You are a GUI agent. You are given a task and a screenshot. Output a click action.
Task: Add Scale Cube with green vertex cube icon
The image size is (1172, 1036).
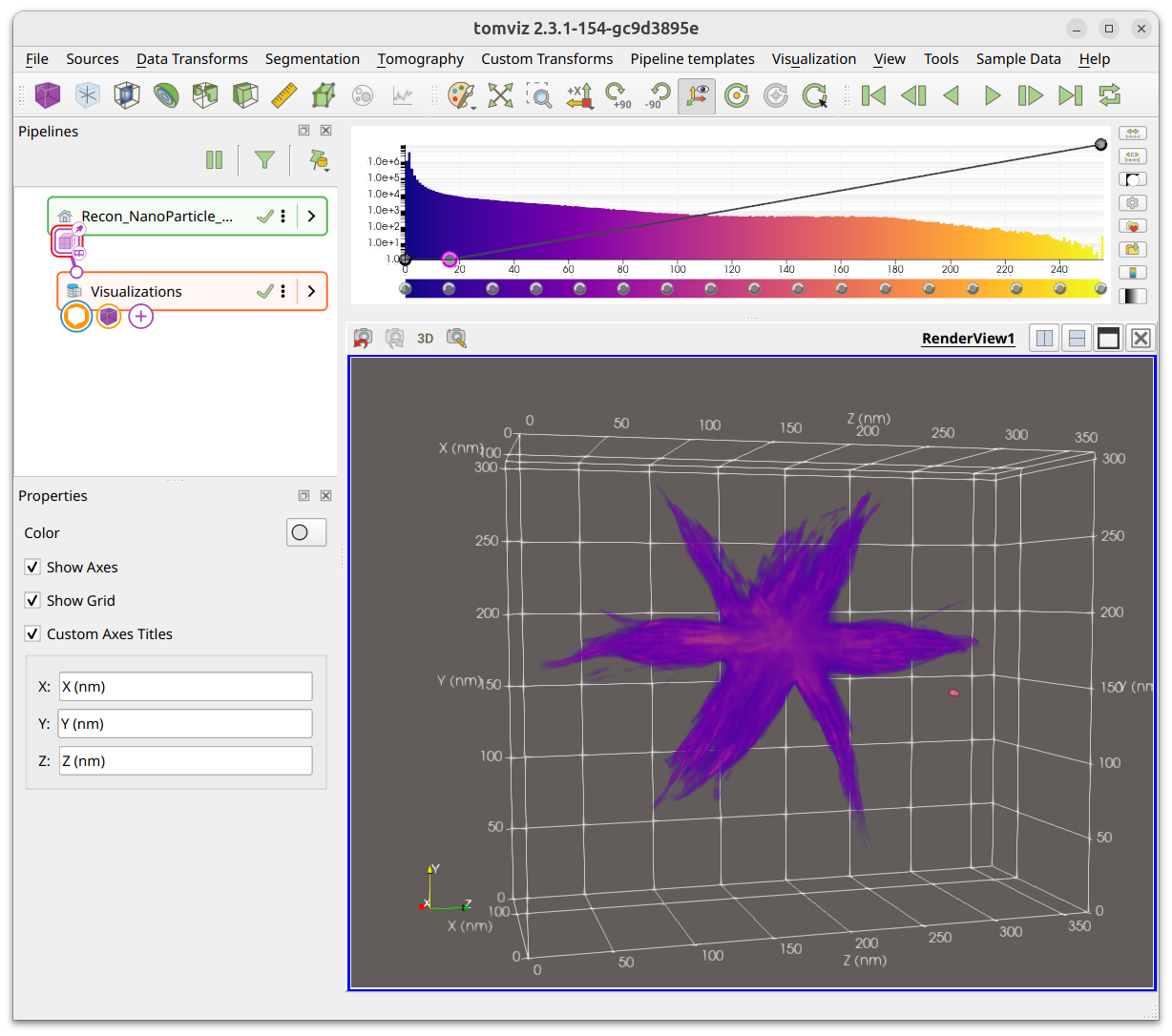point(324,94)
